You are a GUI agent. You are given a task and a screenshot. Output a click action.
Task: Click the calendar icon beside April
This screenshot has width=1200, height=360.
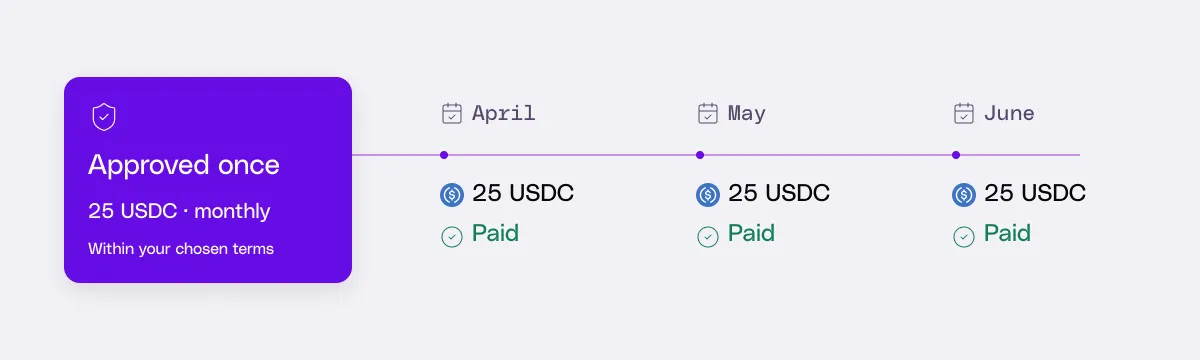pyautogui.click(x=452, y=113)
